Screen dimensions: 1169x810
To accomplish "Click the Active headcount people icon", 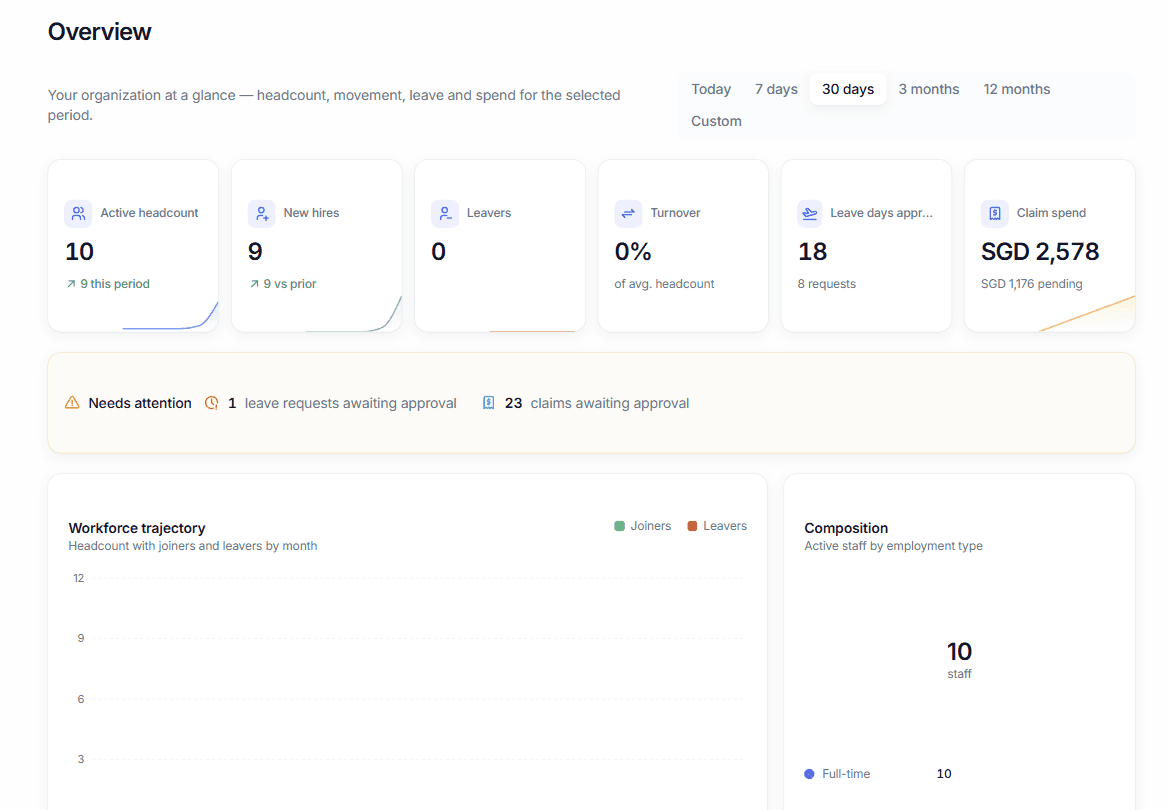I will 78,213.
